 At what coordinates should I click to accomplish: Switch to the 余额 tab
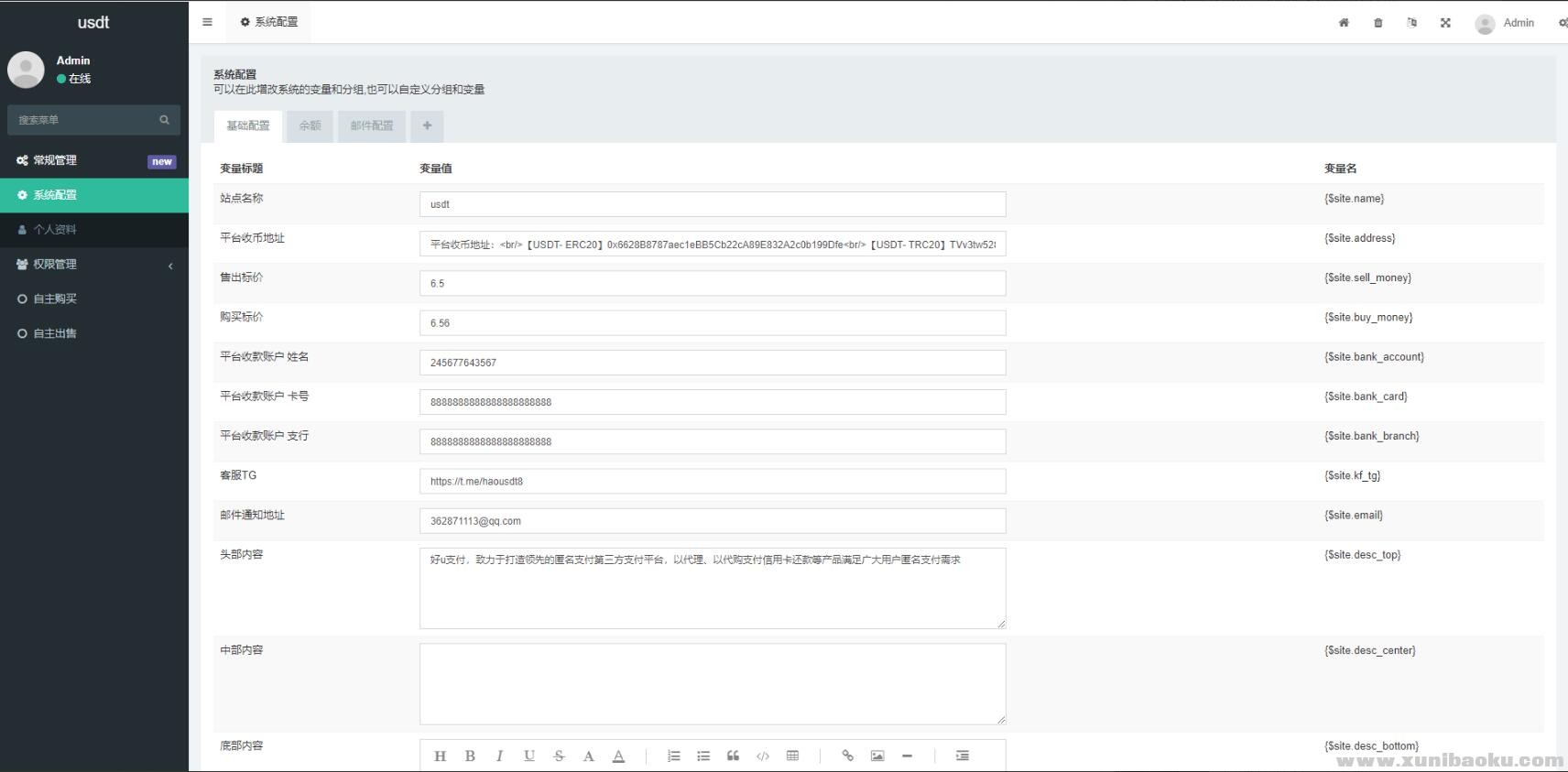(310, 126)
